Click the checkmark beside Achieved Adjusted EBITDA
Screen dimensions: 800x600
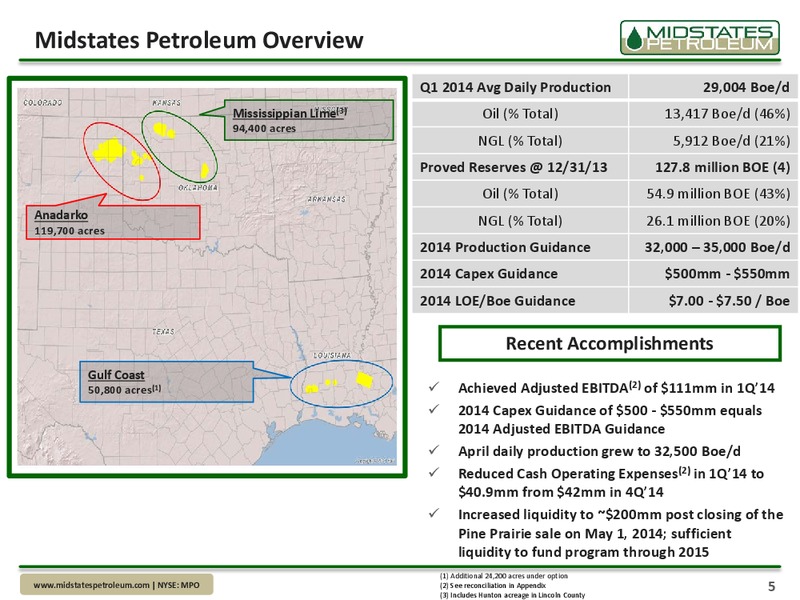coord(435,388)
